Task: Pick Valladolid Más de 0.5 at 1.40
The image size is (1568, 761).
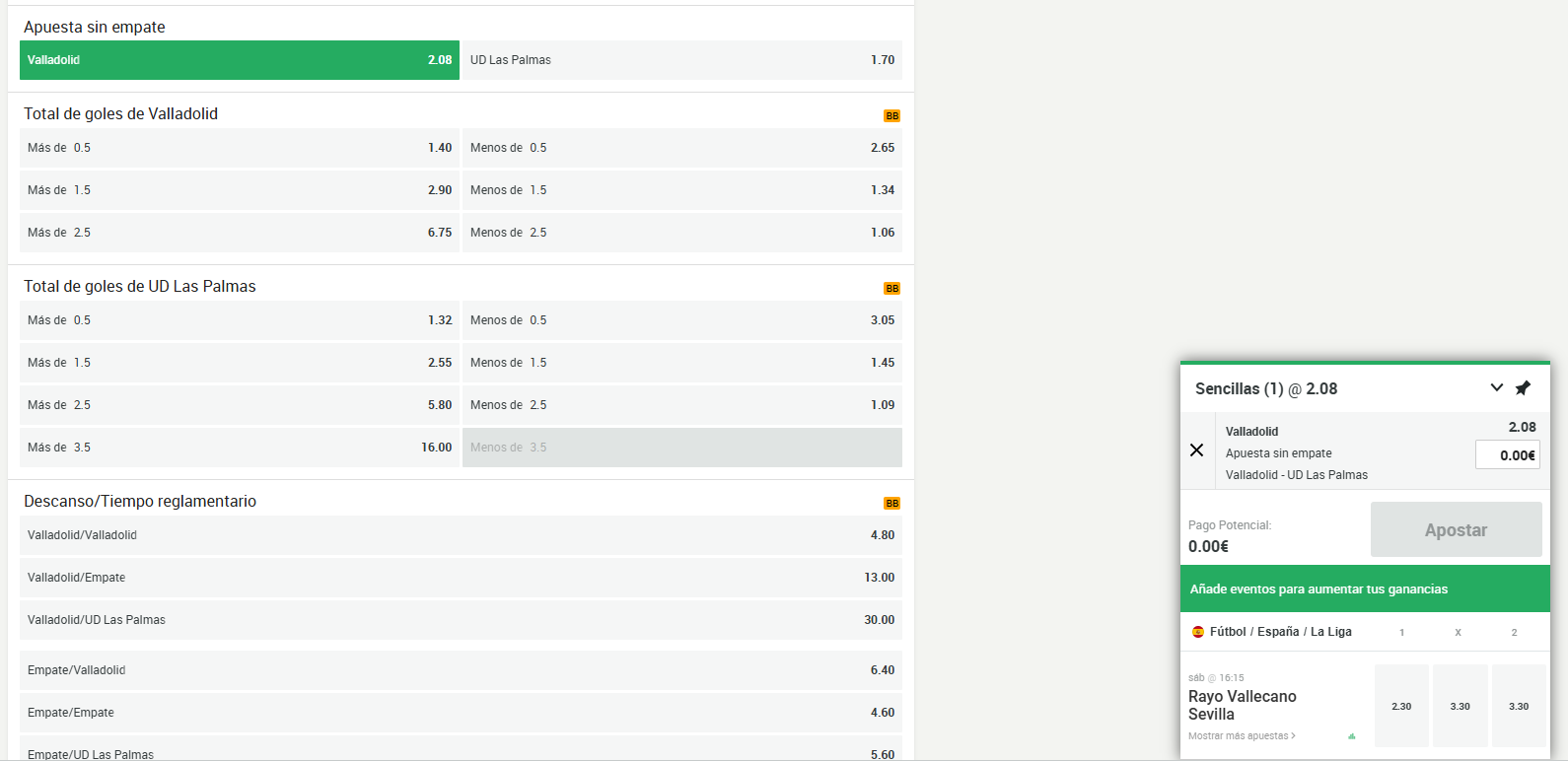Action: (x=240, y=148)
